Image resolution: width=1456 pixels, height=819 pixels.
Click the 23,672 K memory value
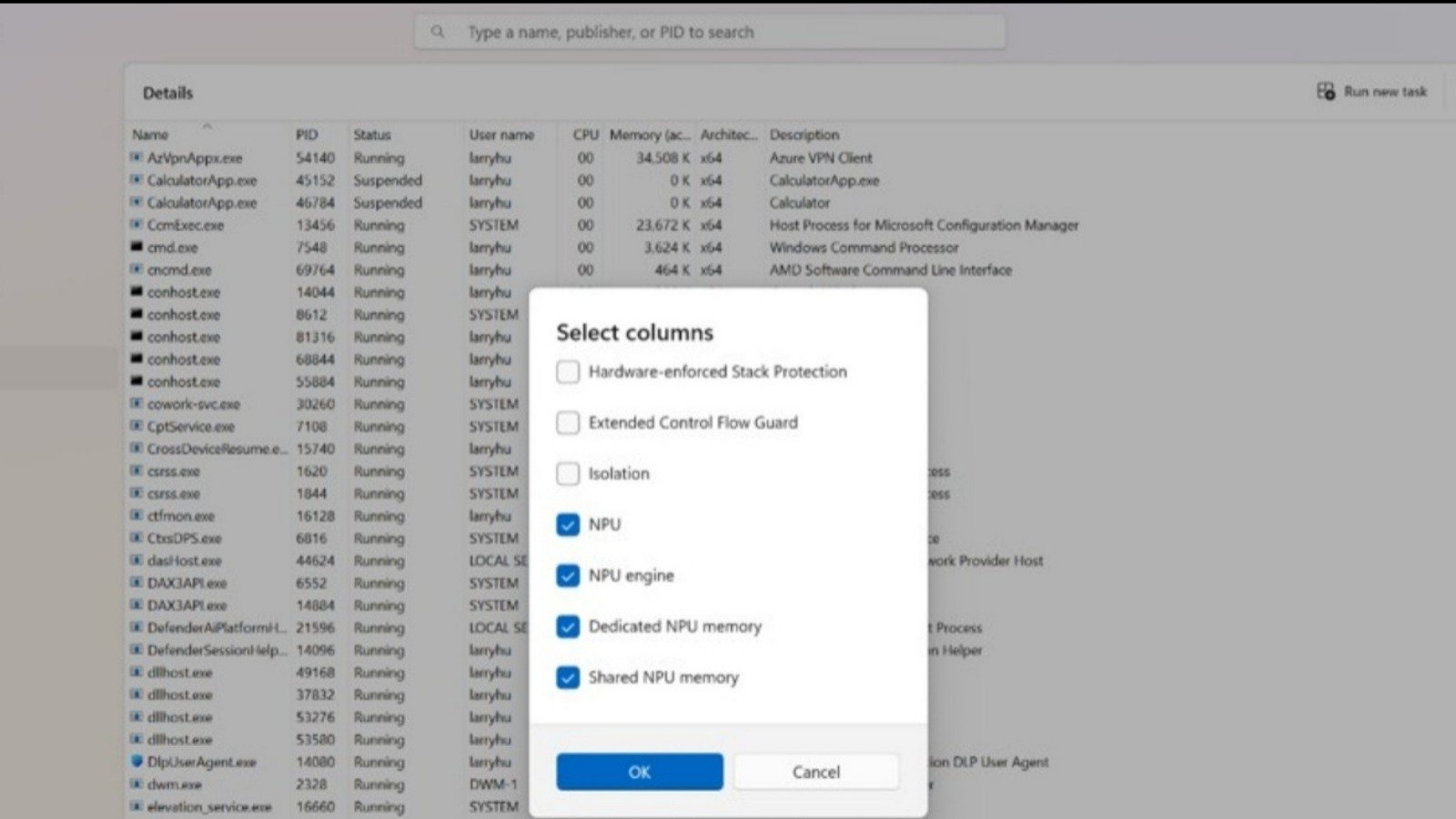[662, 225]
